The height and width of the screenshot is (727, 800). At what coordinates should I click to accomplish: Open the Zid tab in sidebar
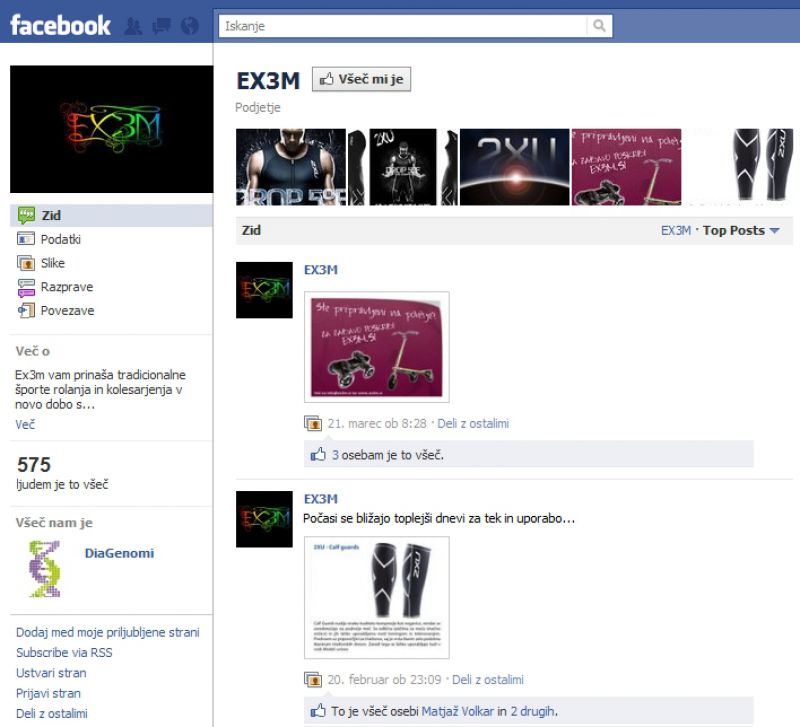[x=111, y=215]
